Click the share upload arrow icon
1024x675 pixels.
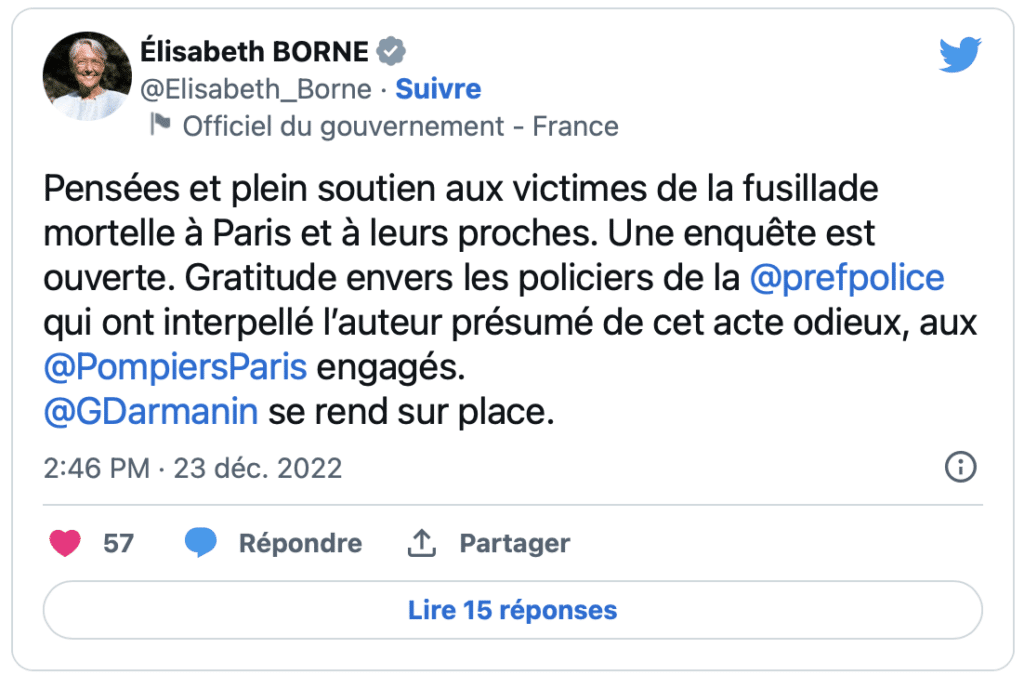pyautogui.click(x=422, y=543)
